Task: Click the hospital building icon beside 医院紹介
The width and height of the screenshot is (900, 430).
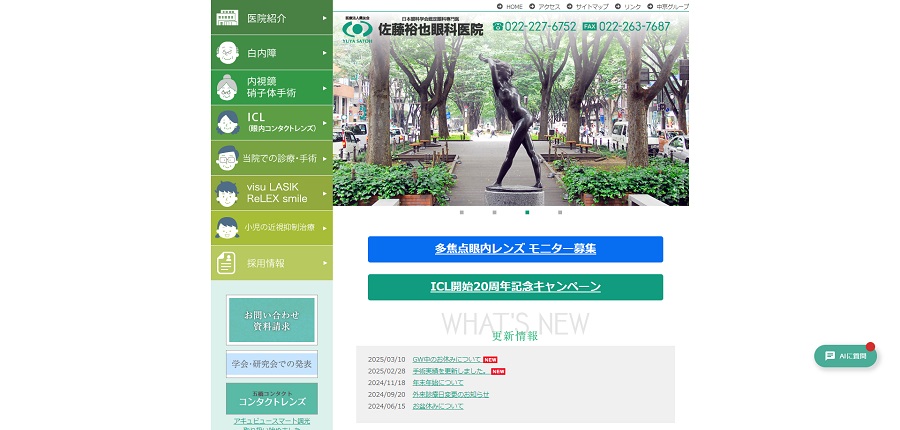Action: (227, 18)
